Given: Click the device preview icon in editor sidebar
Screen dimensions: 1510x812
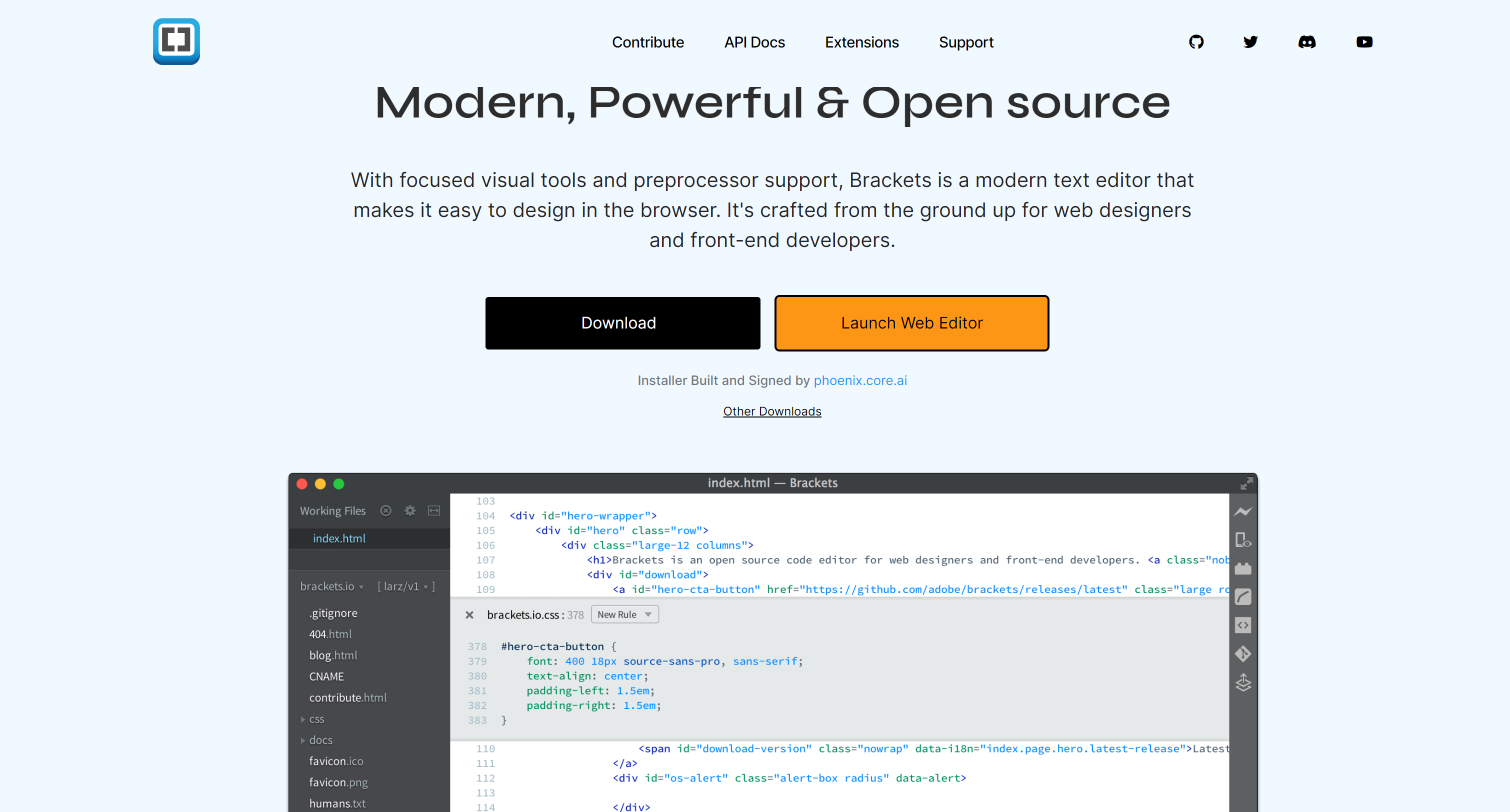Looking at the screenshot, I should coord(1242,540).
